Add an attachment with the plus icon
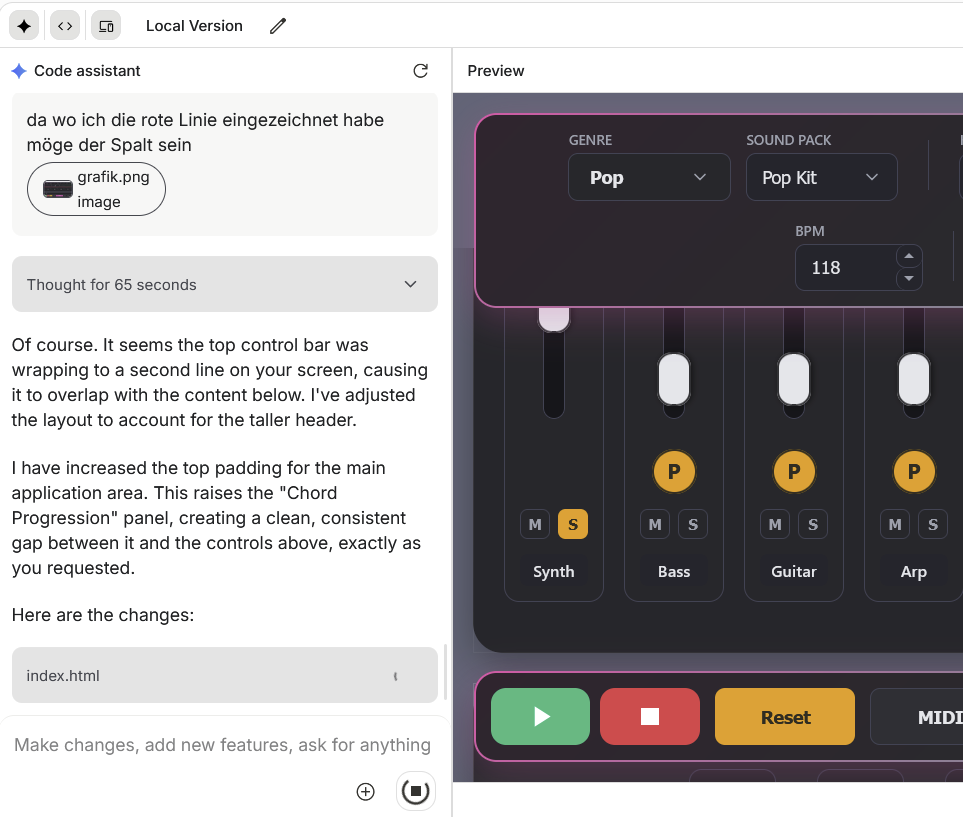Viewport: 963px width, 817px height. point(365,792)
